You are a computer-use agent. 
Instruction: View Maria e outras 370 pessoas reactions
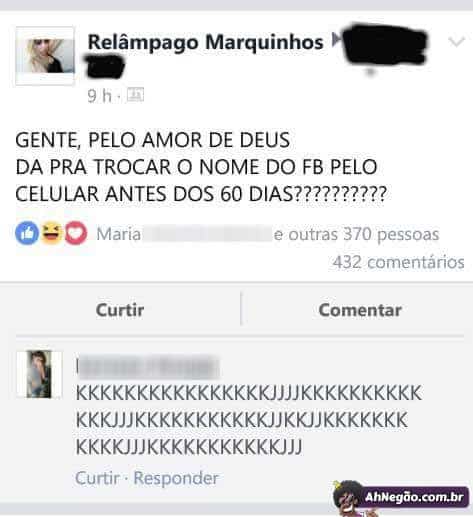pos(267,234)
